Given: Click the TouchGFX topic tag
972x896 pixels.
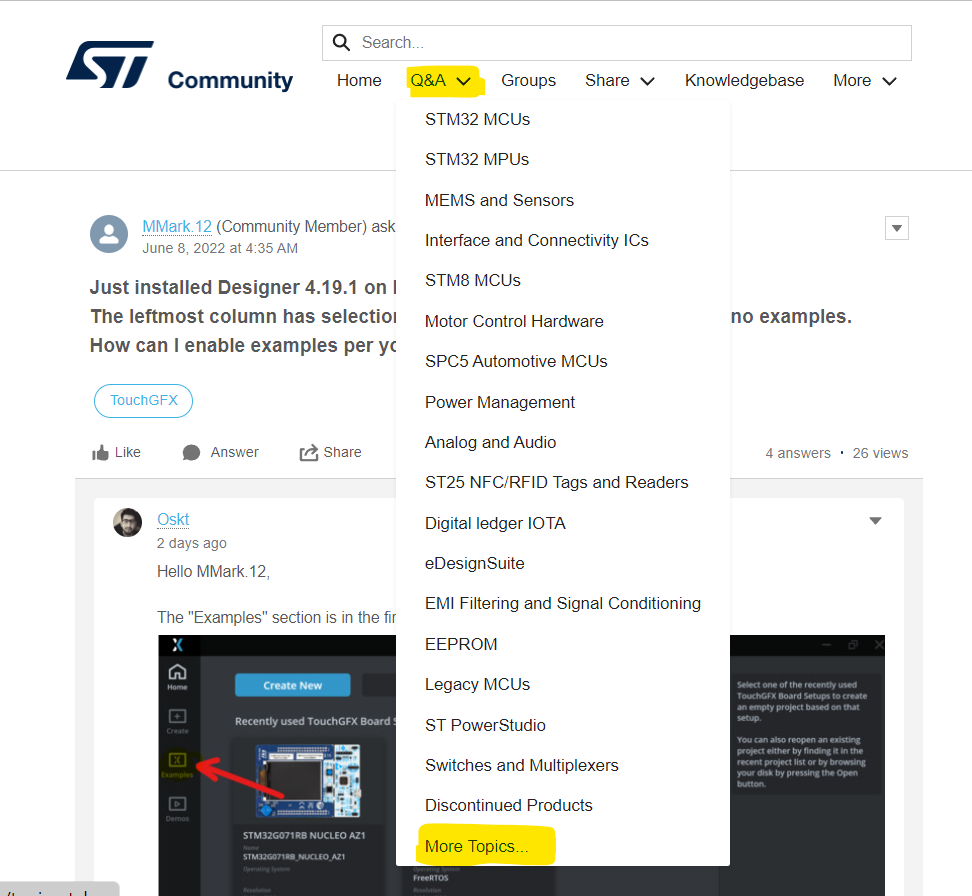Looking at the screenshot, I should coord(143,401).
